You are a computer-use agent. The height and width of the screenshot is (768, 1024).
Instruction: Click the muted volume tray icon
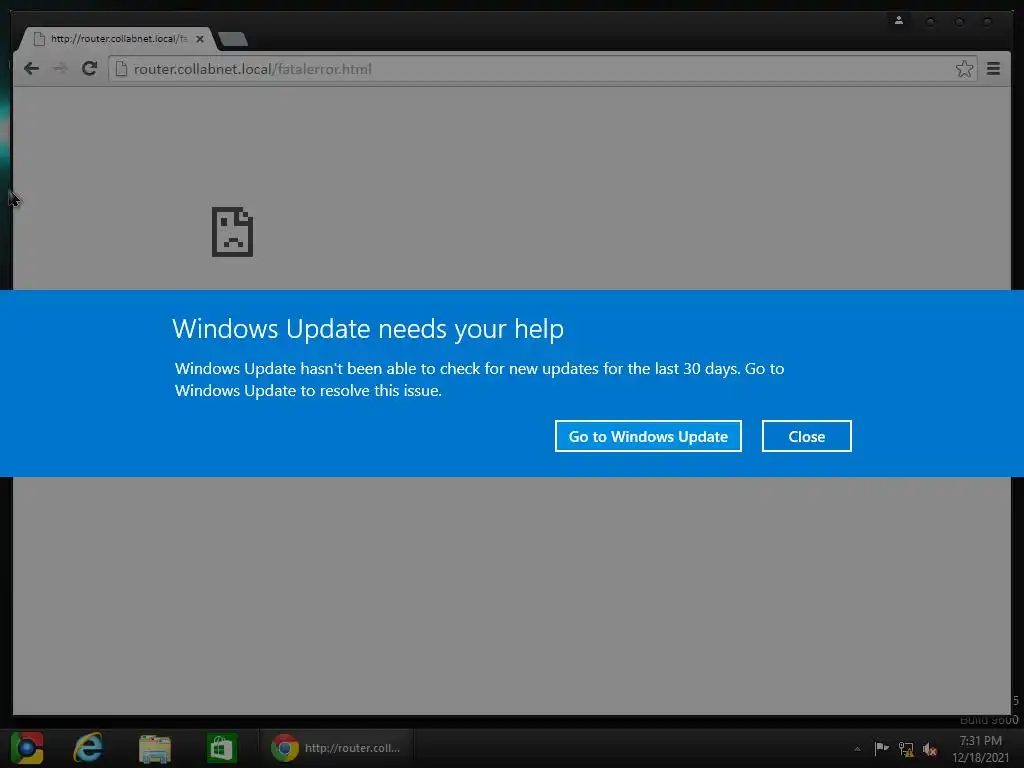tap(930, 749)
